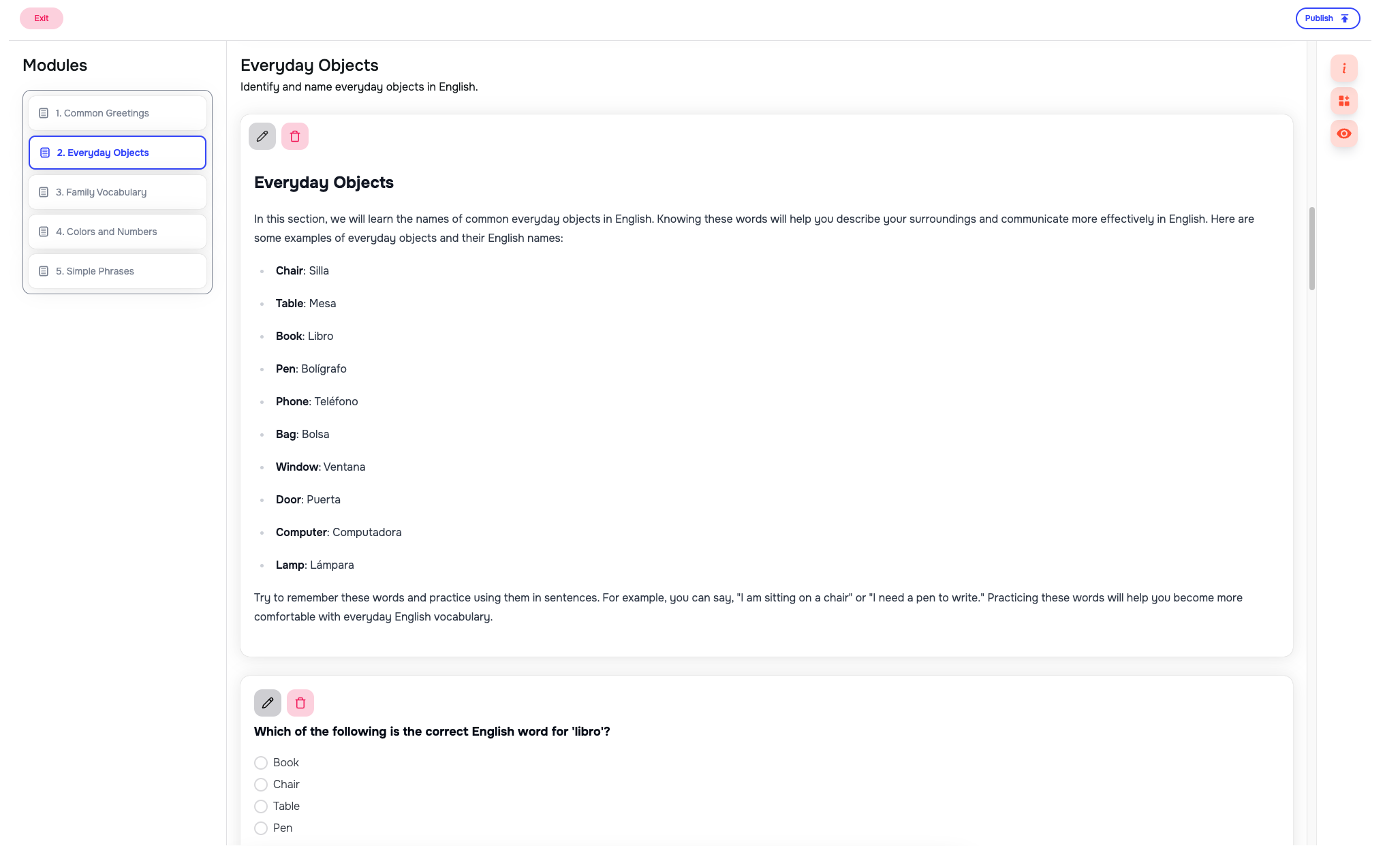Click the Exit button

pos(41,18)
